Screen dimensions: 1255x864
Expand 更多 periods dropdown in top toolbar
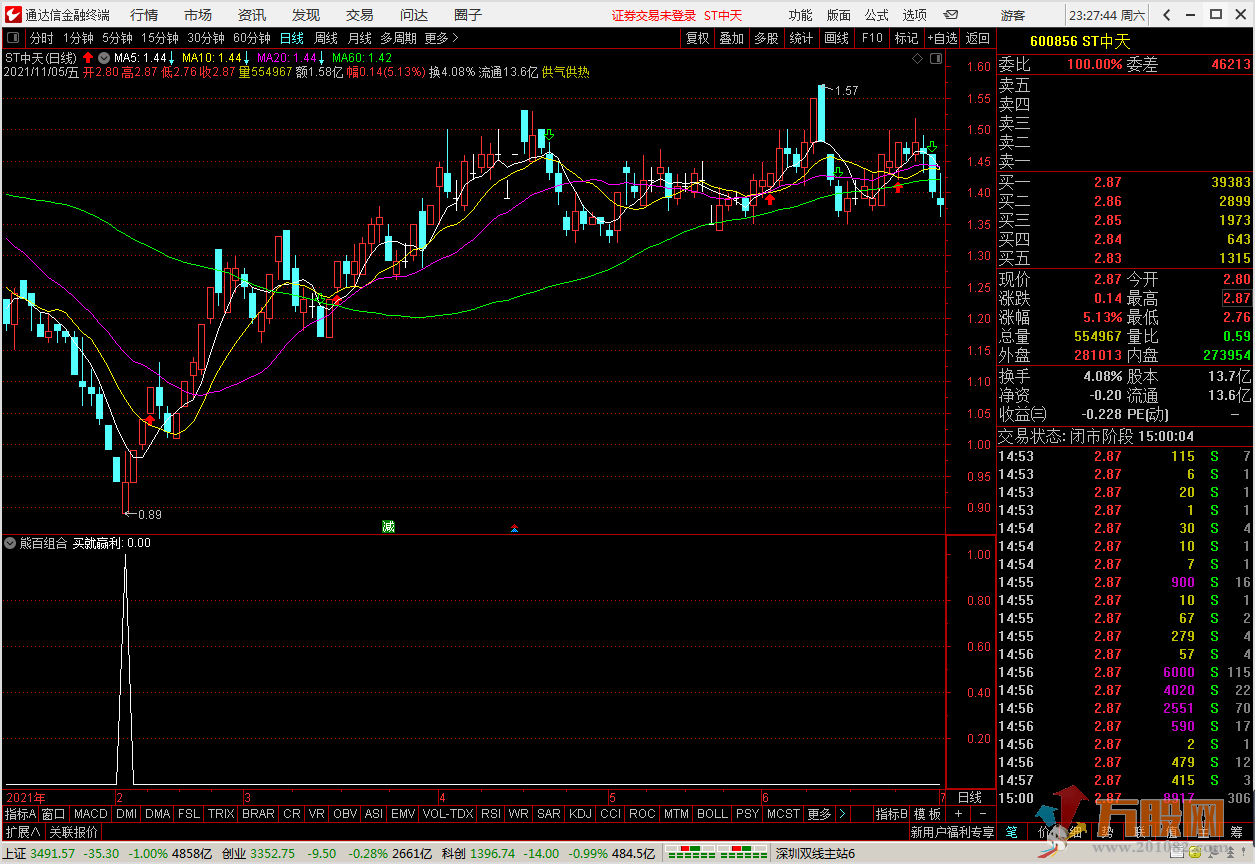(442, 38)
